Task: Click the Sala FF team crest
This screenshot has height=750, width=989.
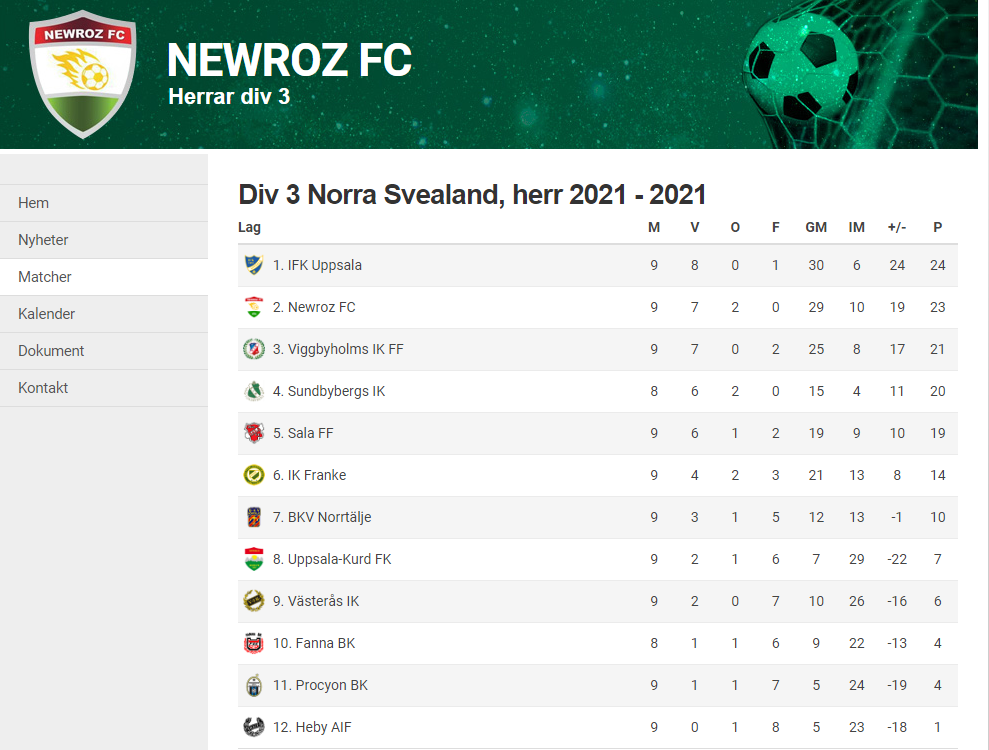Action: [x=254, y=433]
